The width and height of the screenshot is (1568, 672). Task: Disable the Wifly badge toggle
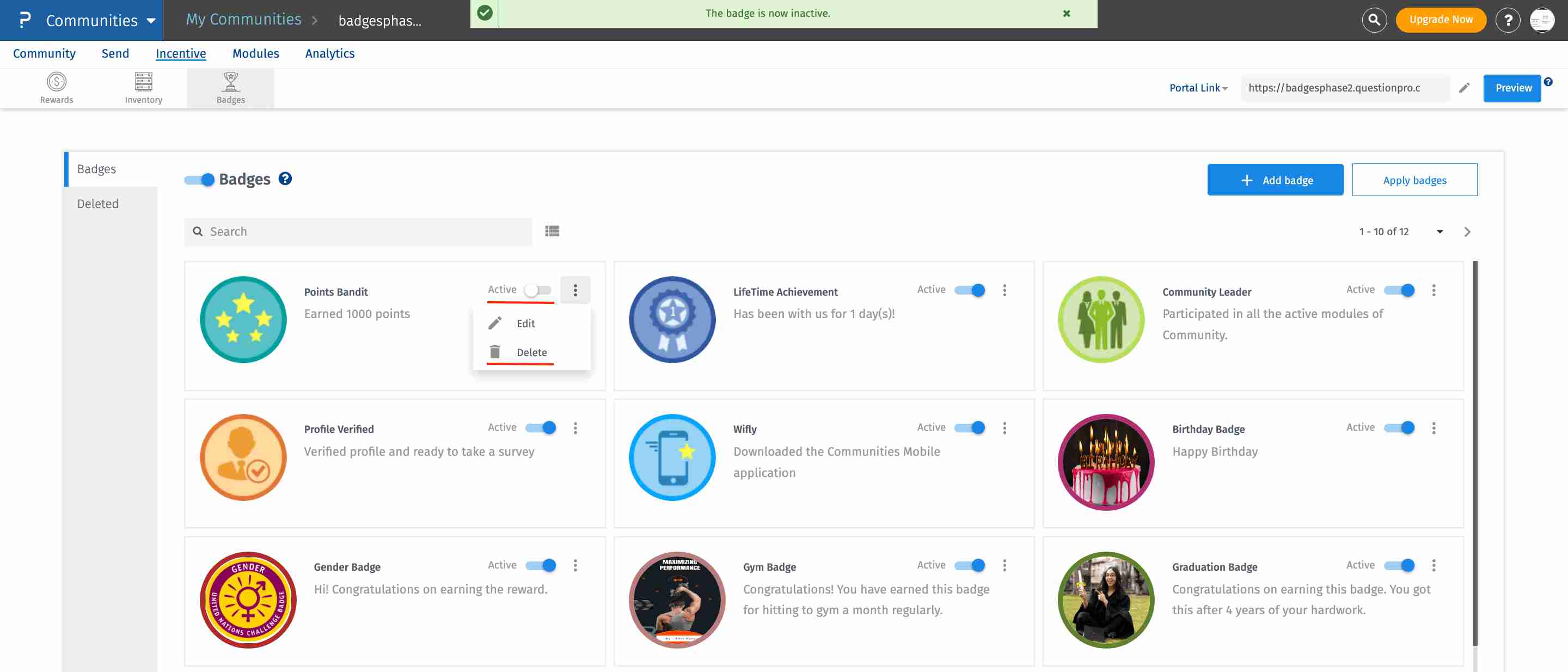pyautogui.click(x=970, y=428)
